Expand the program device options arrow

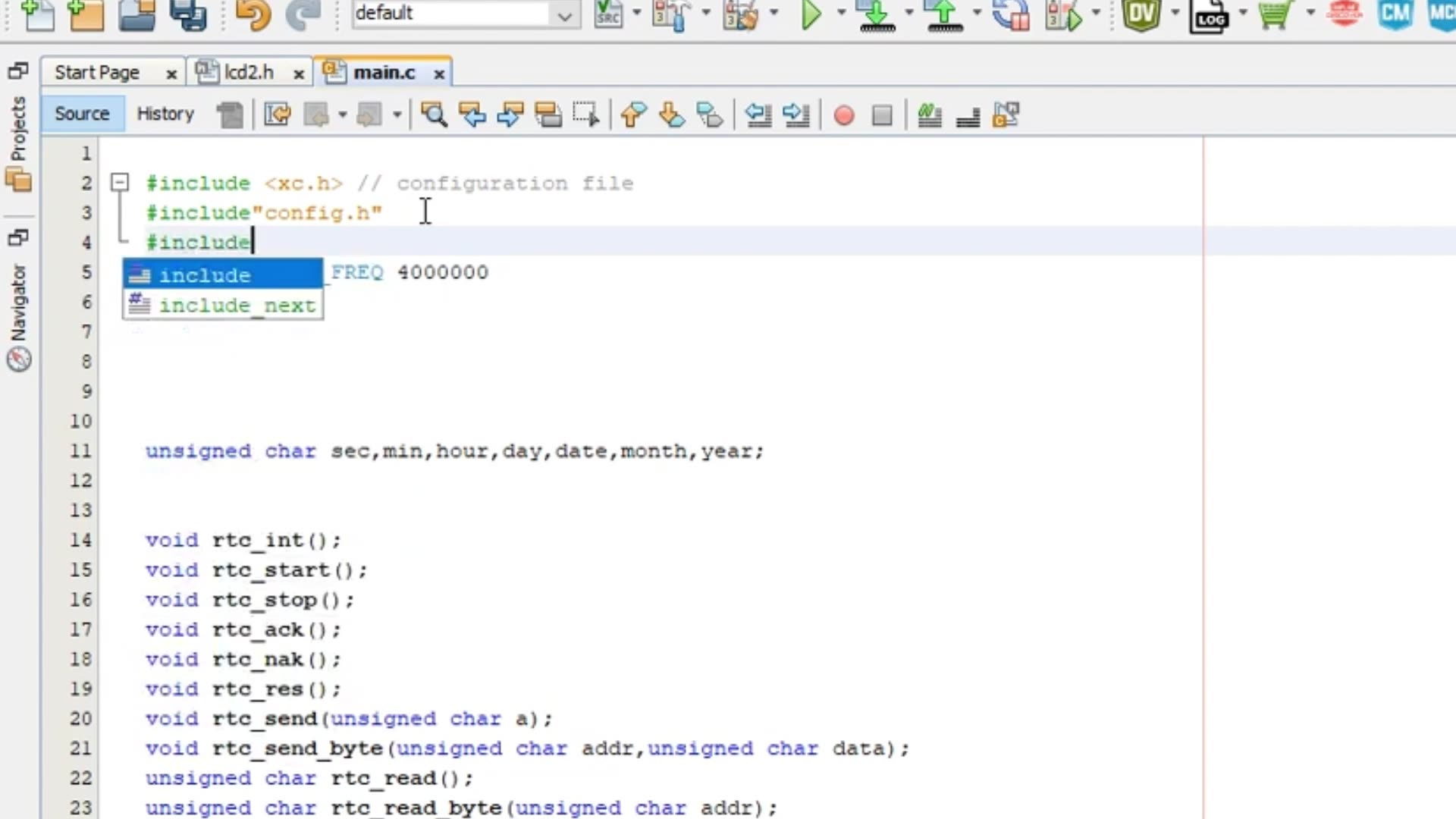(x=908, y=15)
